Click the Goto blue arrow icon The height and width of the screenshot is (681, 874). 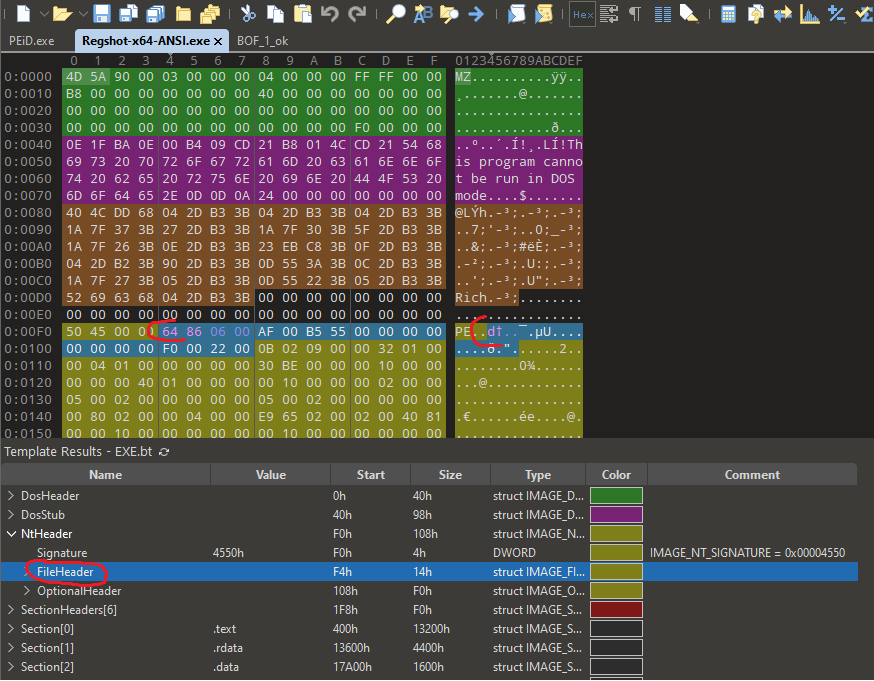pos(476,13)
